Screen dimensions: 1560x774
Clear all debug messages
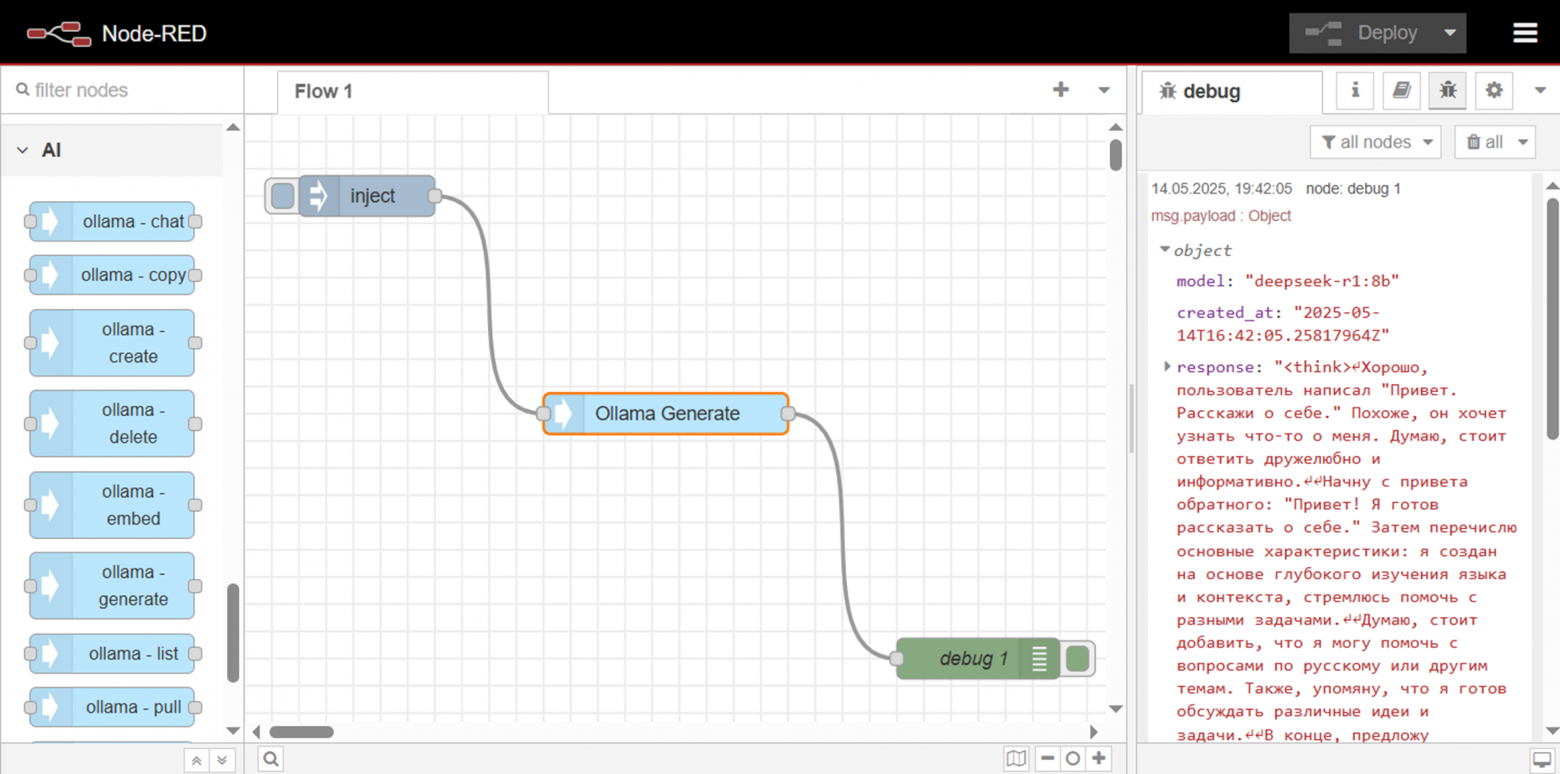tap(1485, 142)
